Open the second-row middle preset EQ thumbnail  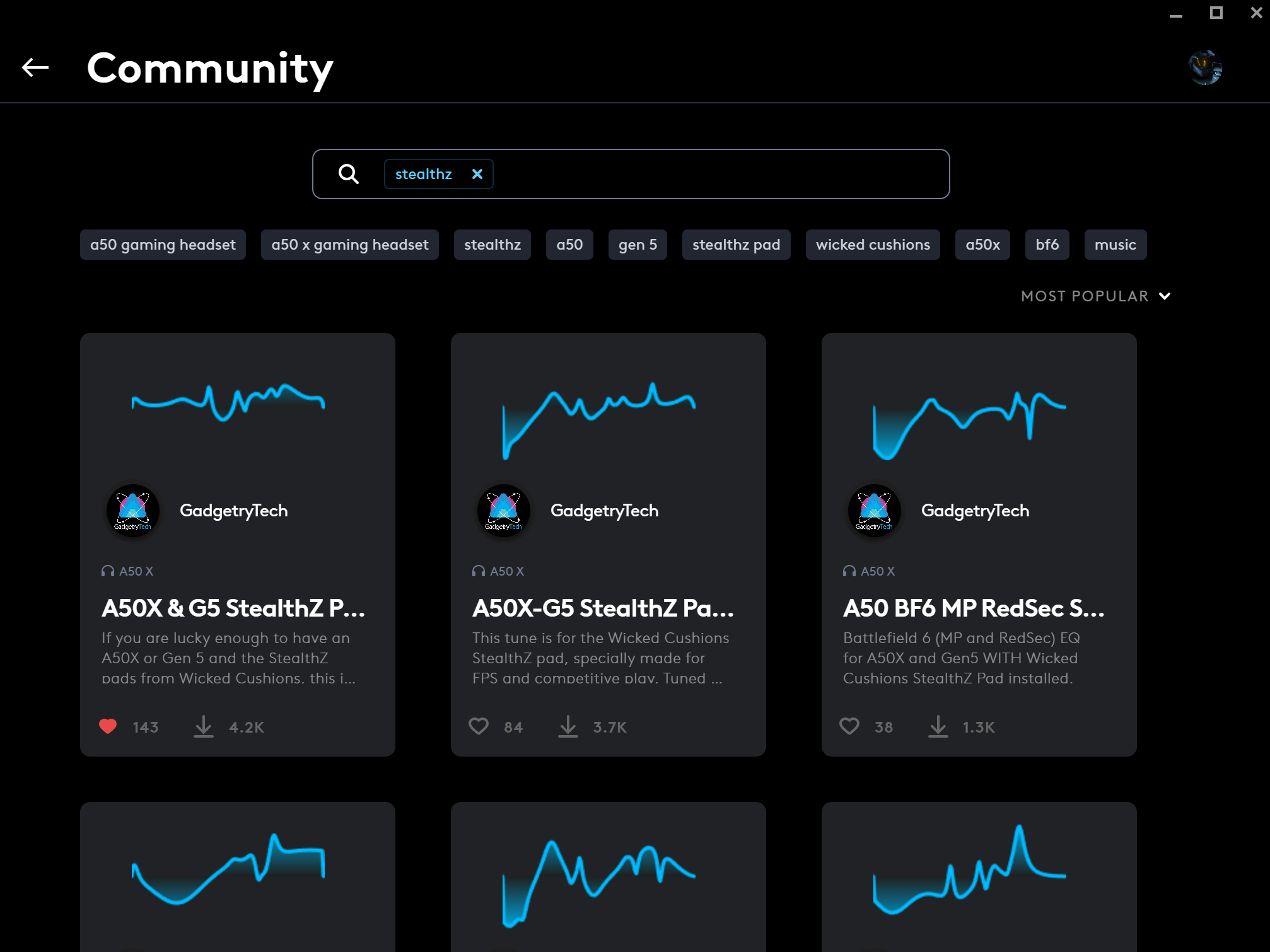pyautogui.click(x=599, y=883)
